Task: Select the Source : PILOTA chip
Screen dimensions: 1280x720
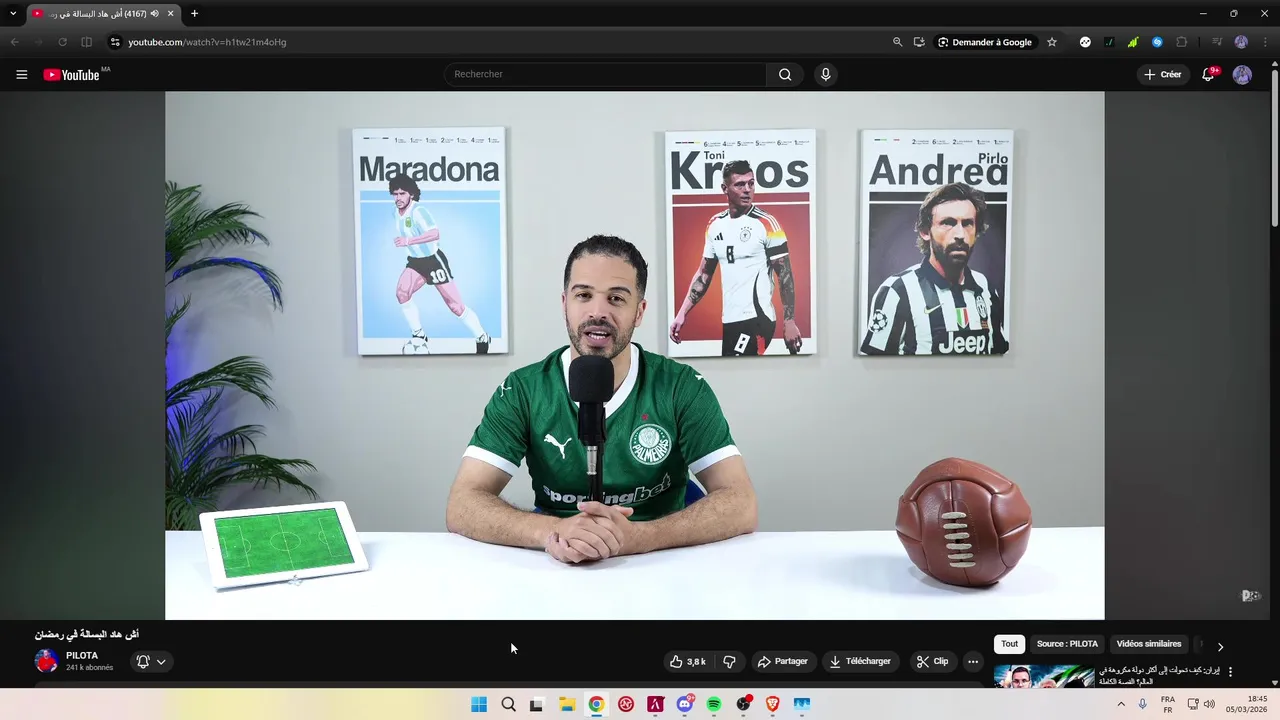Action: coord(1067,644)
